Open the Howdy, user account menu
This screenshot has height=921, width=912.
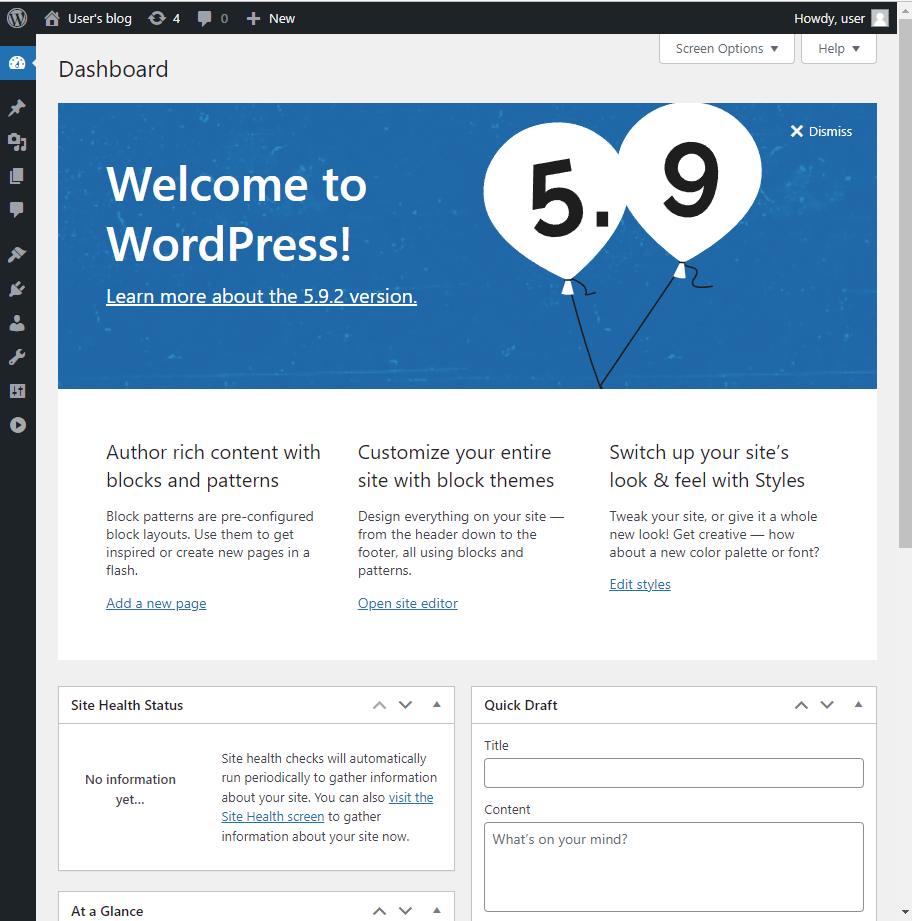[840, 18]
